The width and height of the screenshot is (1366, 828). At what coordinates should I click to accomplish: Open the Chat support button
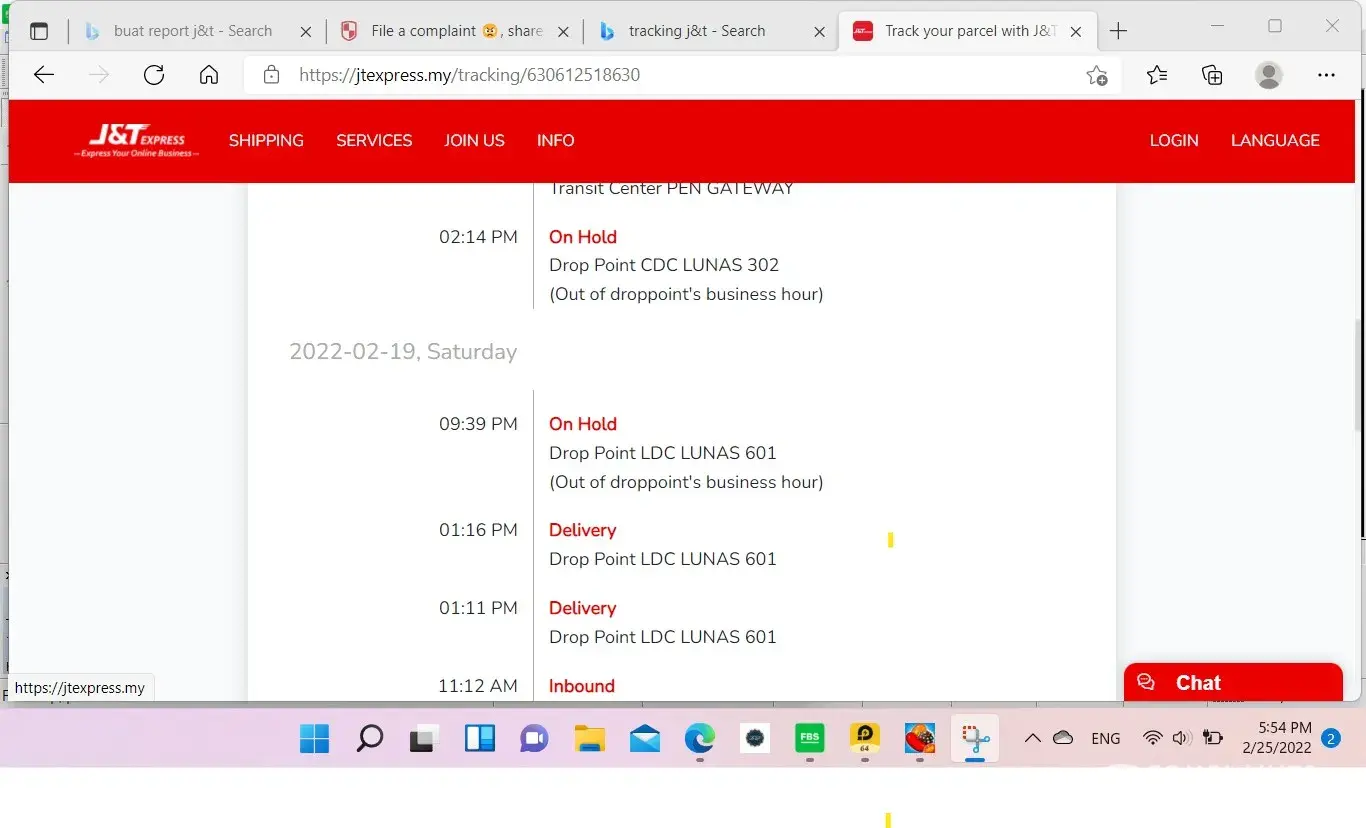pyautogui.click(x=1232, y=683)
